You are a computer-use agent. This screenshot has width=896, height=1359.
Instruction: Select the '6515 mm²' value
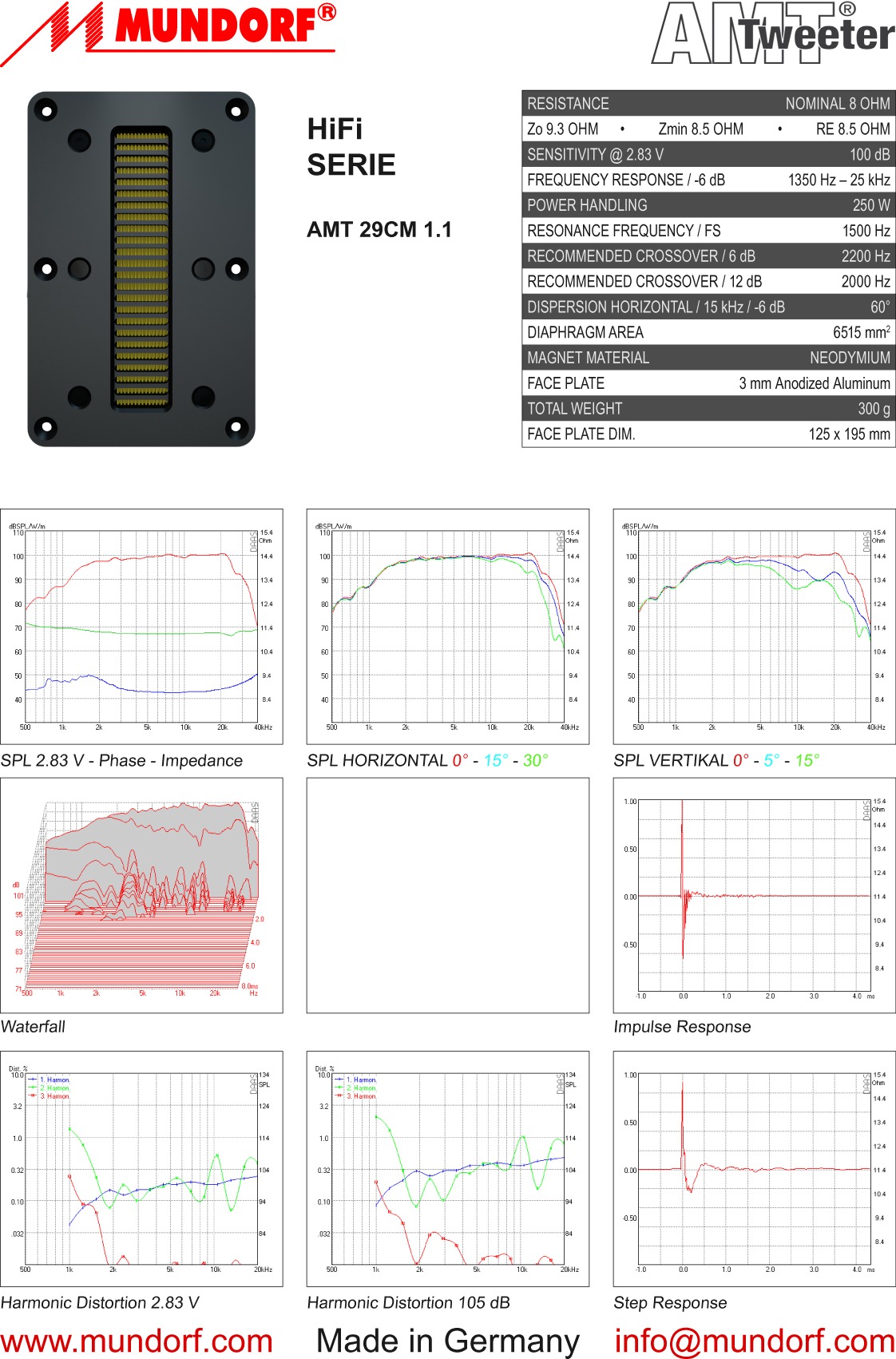tap(862, 332)
